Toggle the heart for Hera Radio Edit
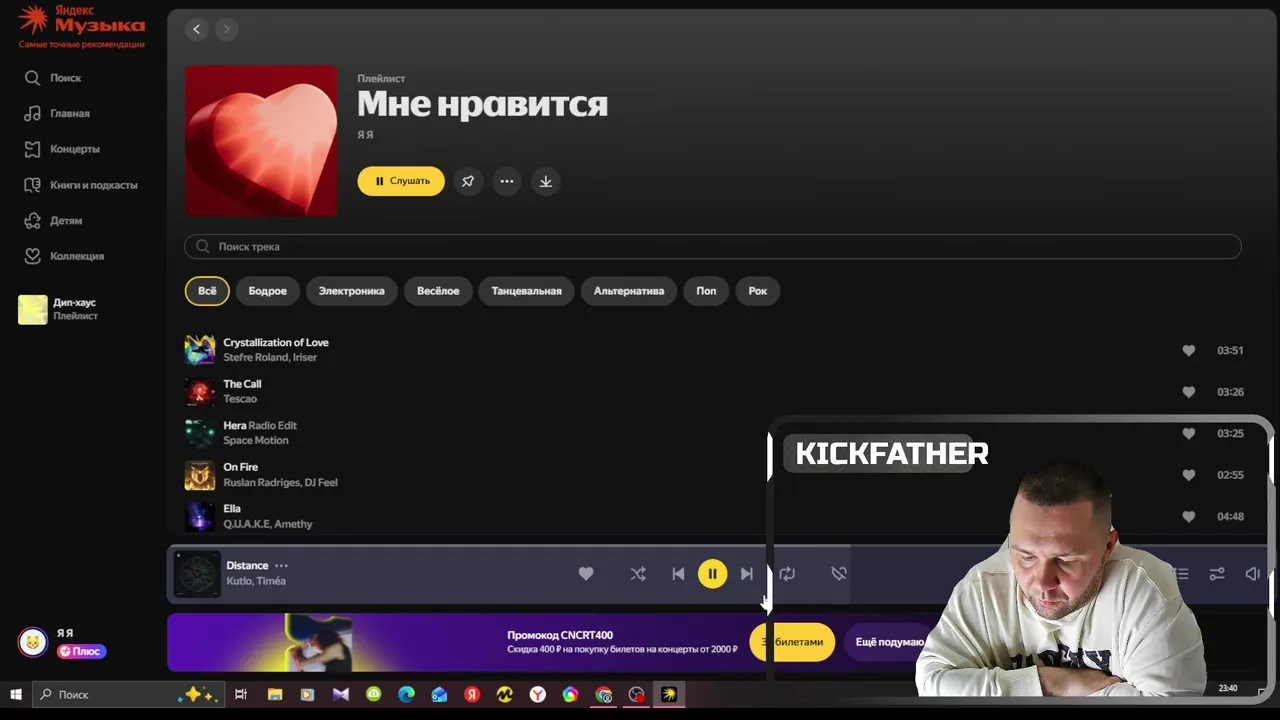The height and width of the screenshot is (720, 1280). pyautogui.click(x=1189, y=434)
